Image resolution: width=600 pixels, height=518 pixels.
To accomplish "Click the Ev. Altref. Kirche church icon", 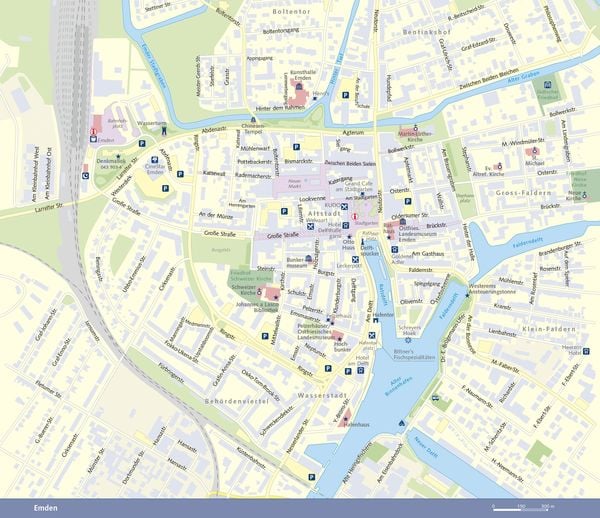I will pos(499,166).
